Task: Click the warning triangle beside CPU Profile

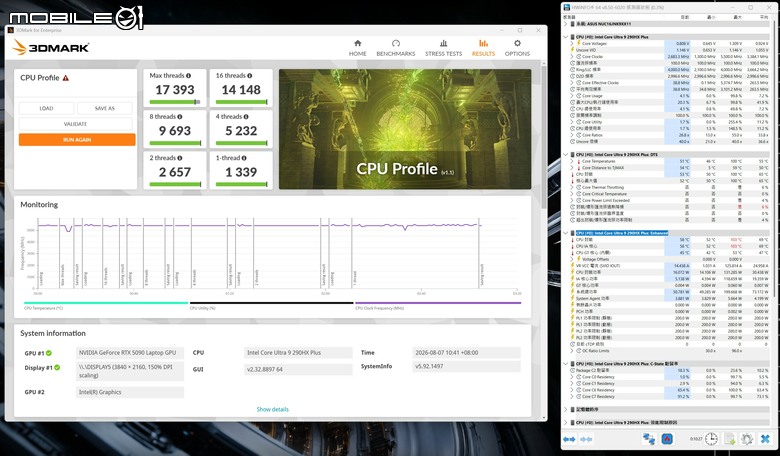Action: (66, 78)
